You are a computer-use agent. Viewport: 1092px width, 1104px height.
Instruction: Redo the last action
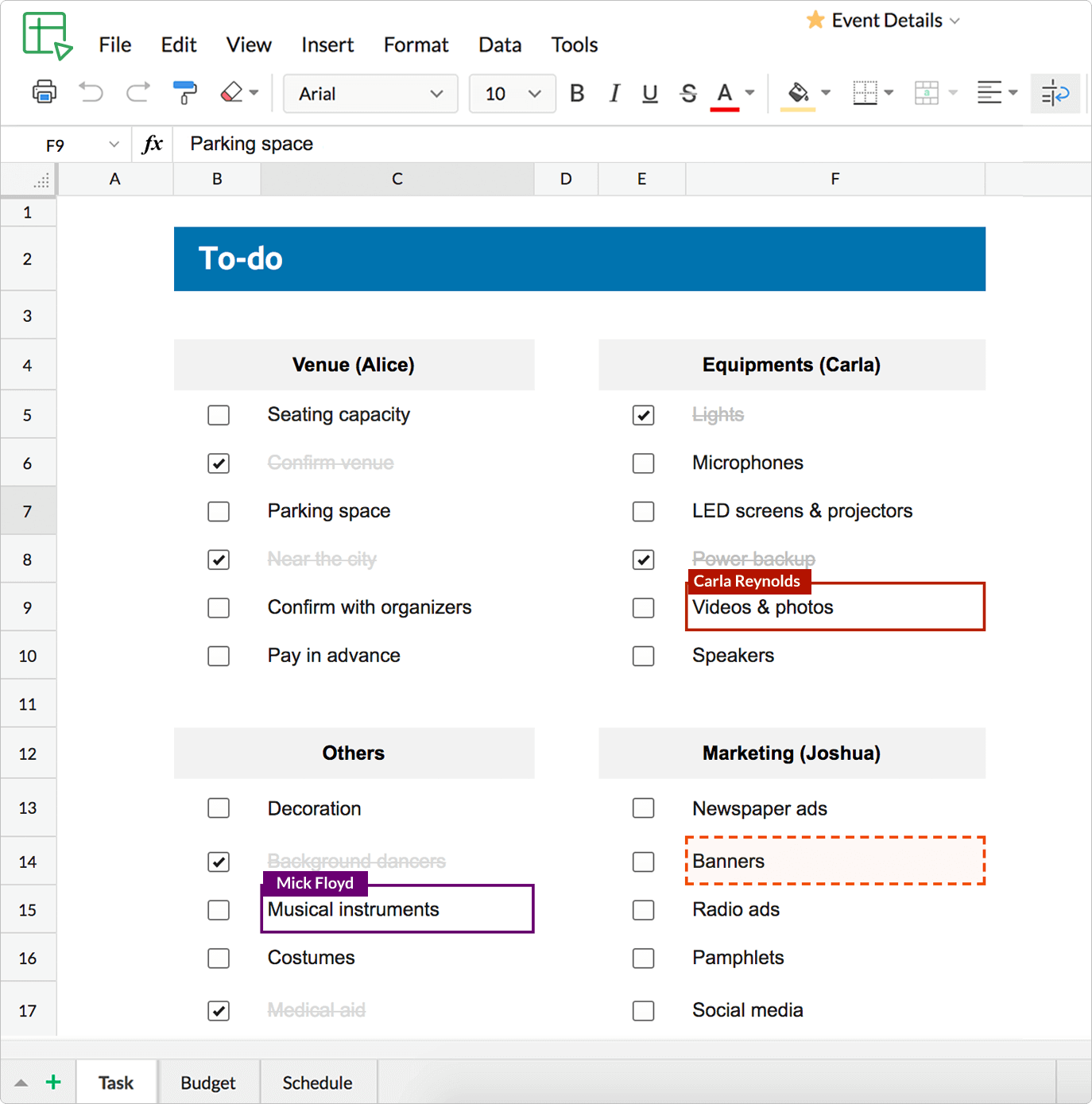137,93
